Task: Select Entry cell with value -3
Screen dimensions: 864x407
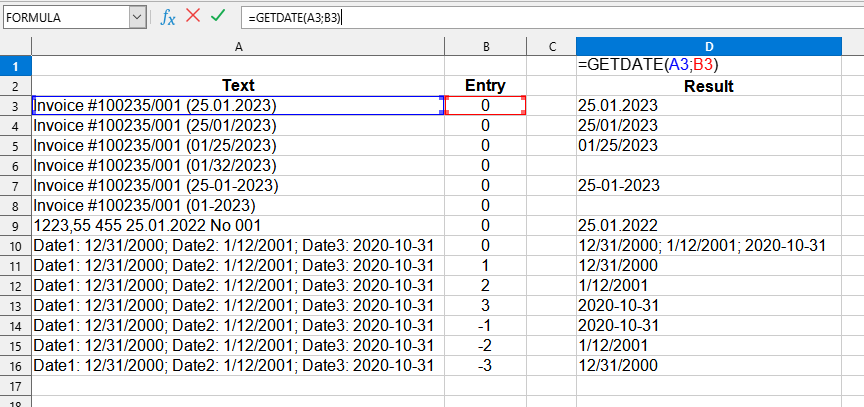Action: tap(485, 365)
